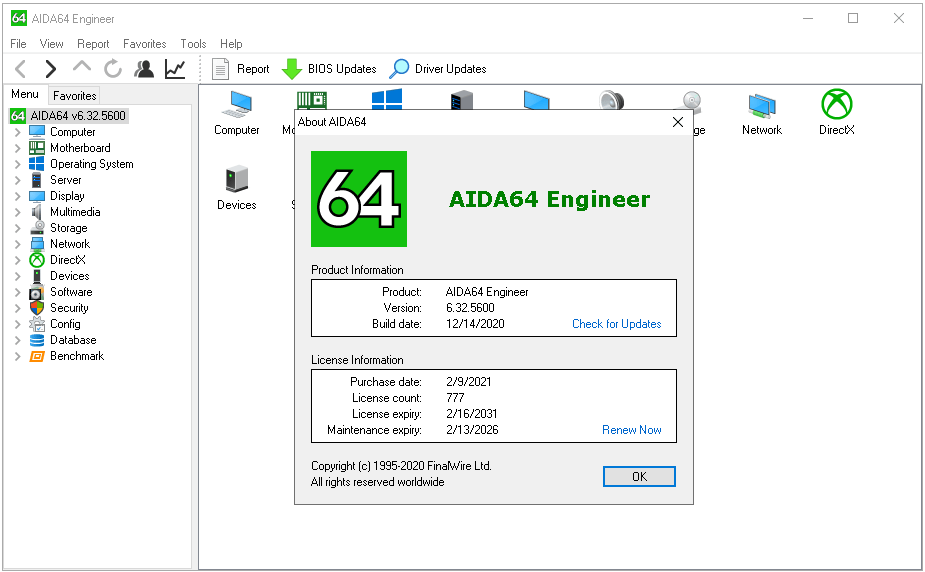Open BIOS Updates from the toolbar
Screen dimensions: 925x572
coord(329,69)
